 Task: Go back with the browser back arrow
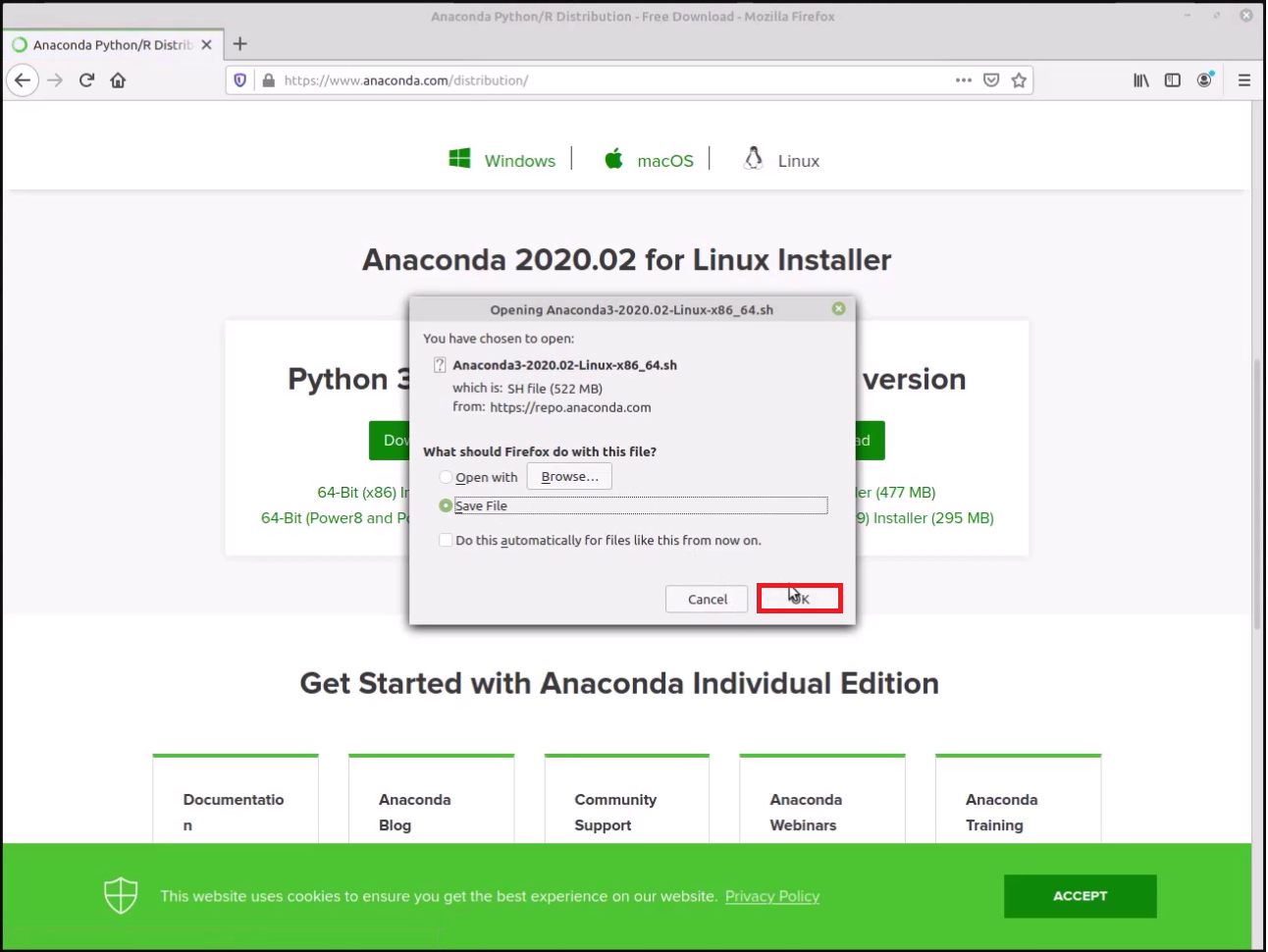[x=23, y=80]
